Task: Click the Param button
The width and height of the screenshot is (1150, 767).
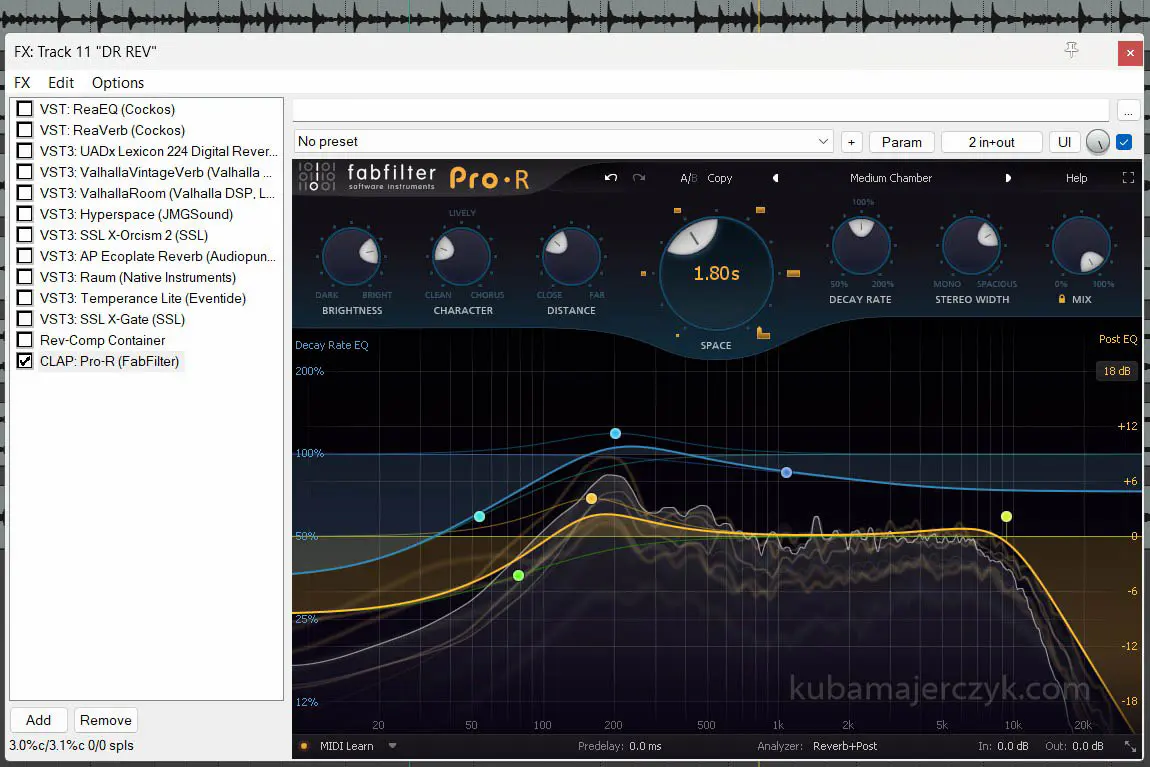Action: click(x=901, y=142)
